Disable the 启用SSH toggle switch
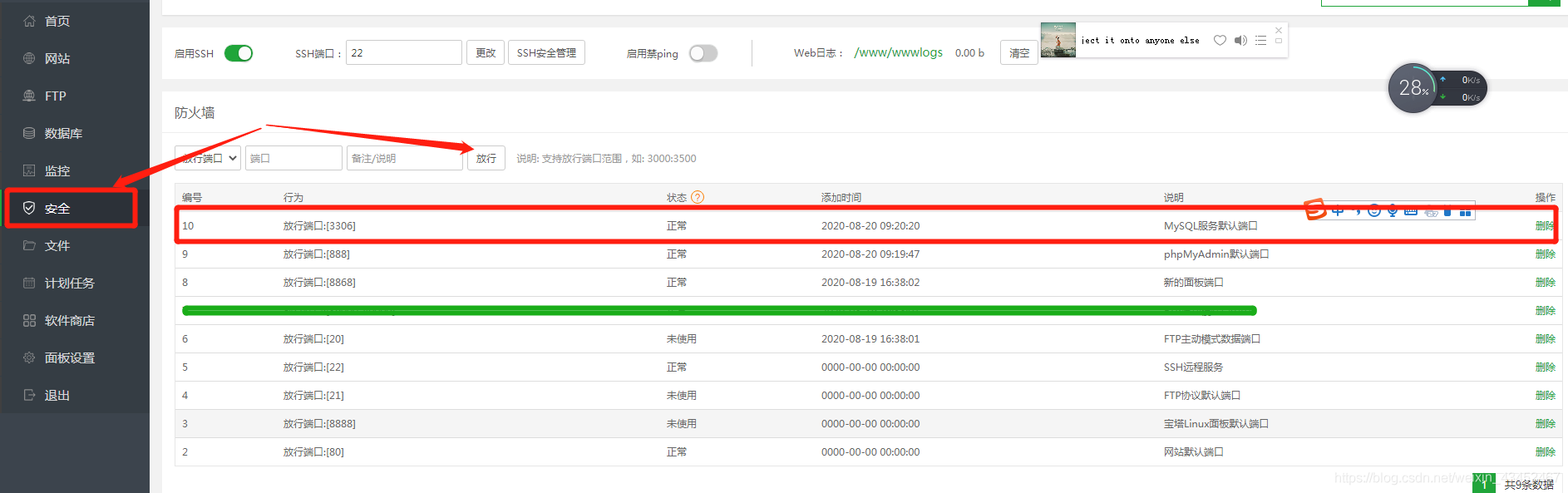This screenshot has height=493, width=1568. tap(239, 53)
